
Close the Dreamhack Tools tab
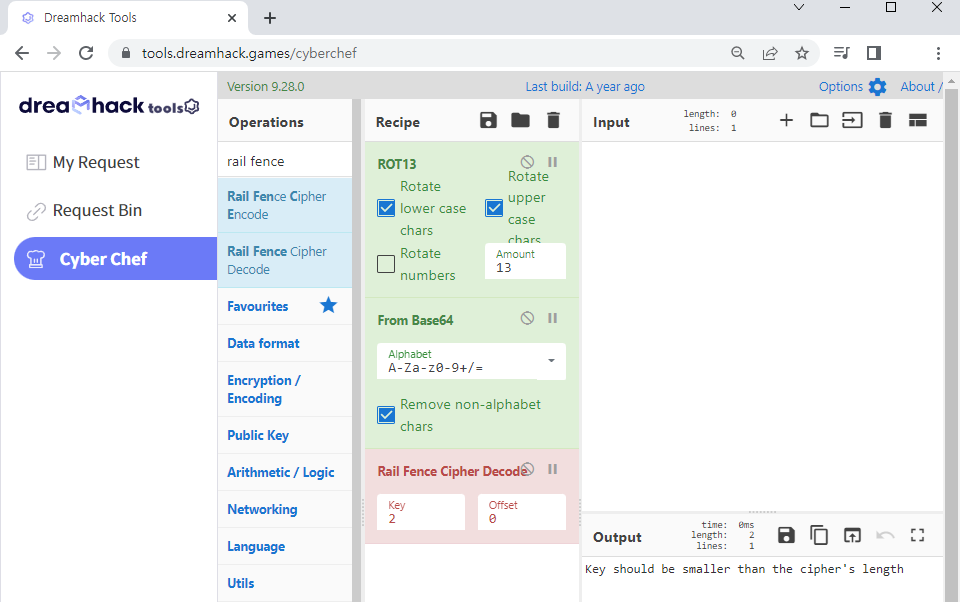tap(231, 18)
